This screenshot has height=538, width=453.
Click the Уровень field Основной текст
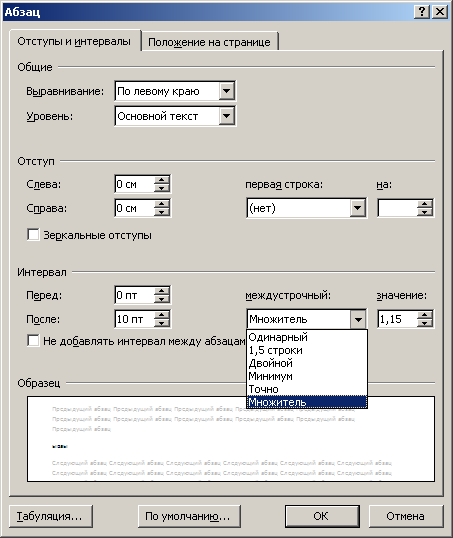pos(167,116)
